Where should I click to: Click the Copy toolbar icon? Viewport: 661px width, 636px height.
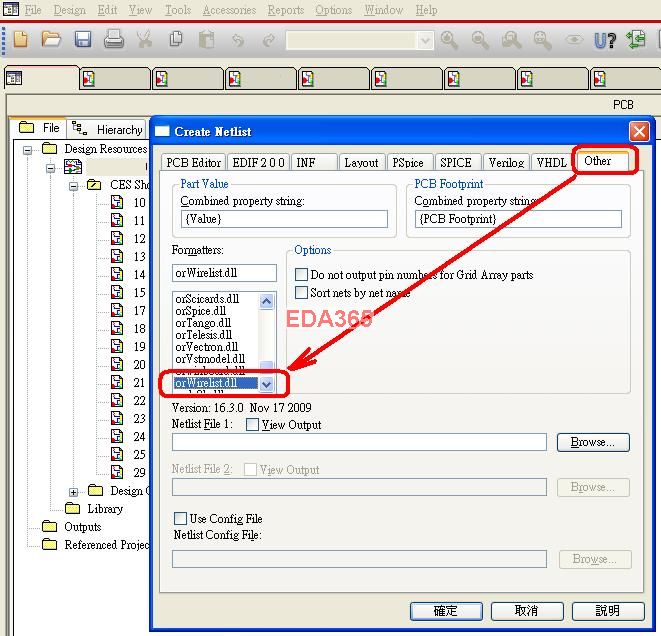[176, 40]
